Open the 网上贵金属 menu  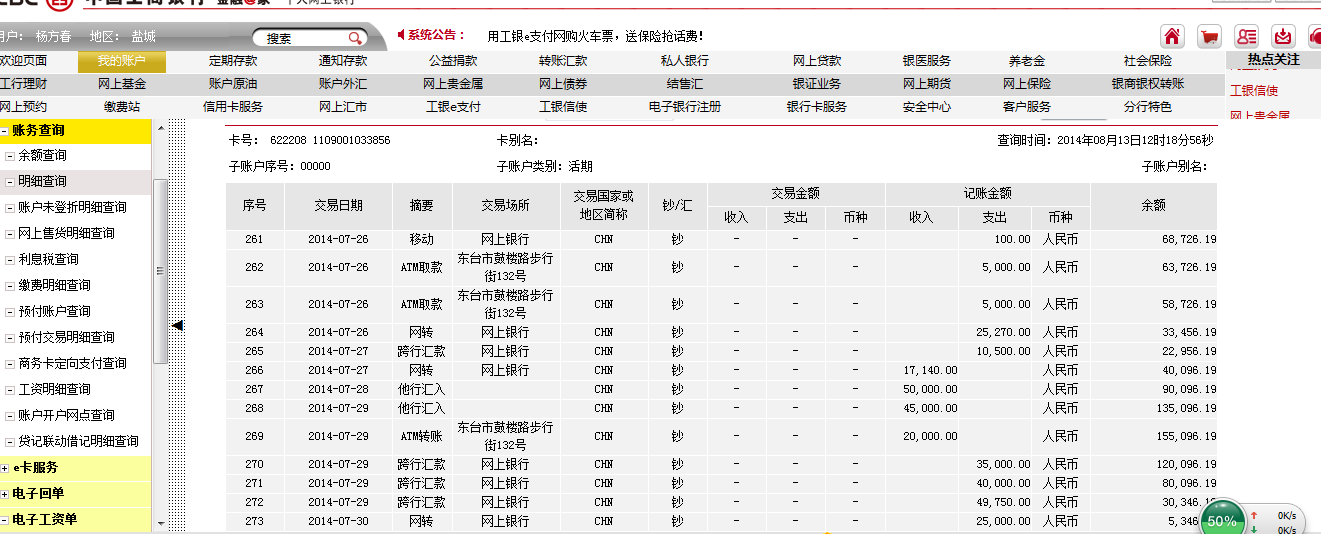click(453, 84)
